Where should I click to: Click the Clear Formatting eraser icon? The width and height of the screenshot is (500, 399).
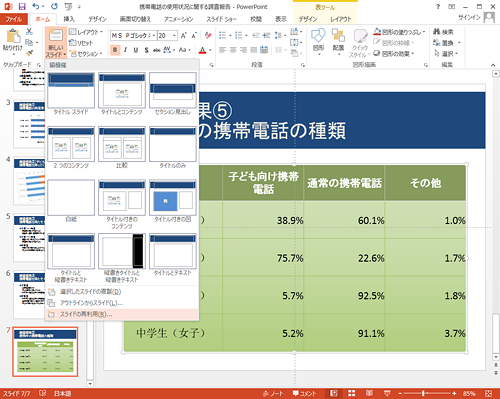coord(208,35)
